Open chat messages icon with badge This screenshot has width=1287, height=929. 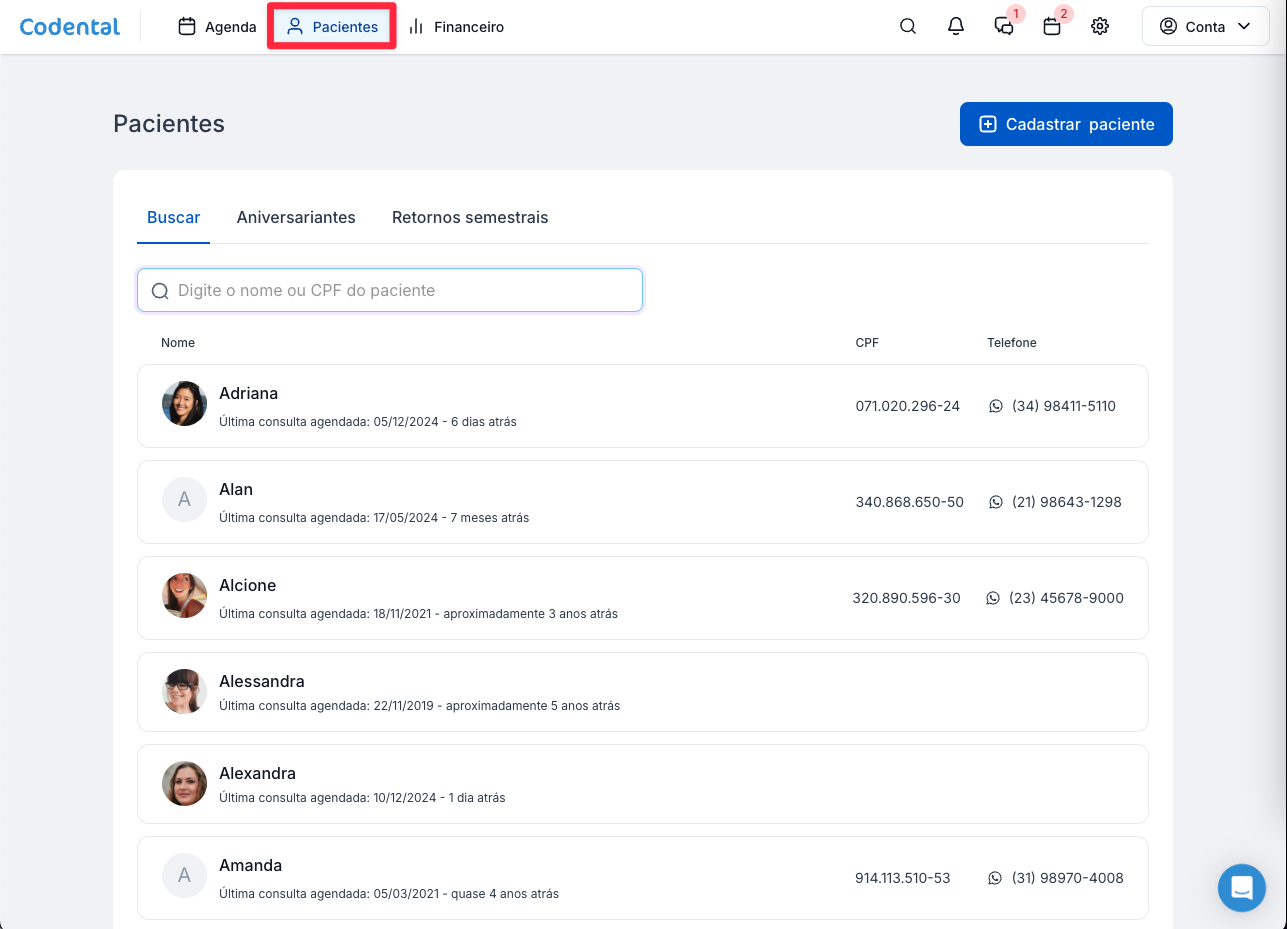1004,27
